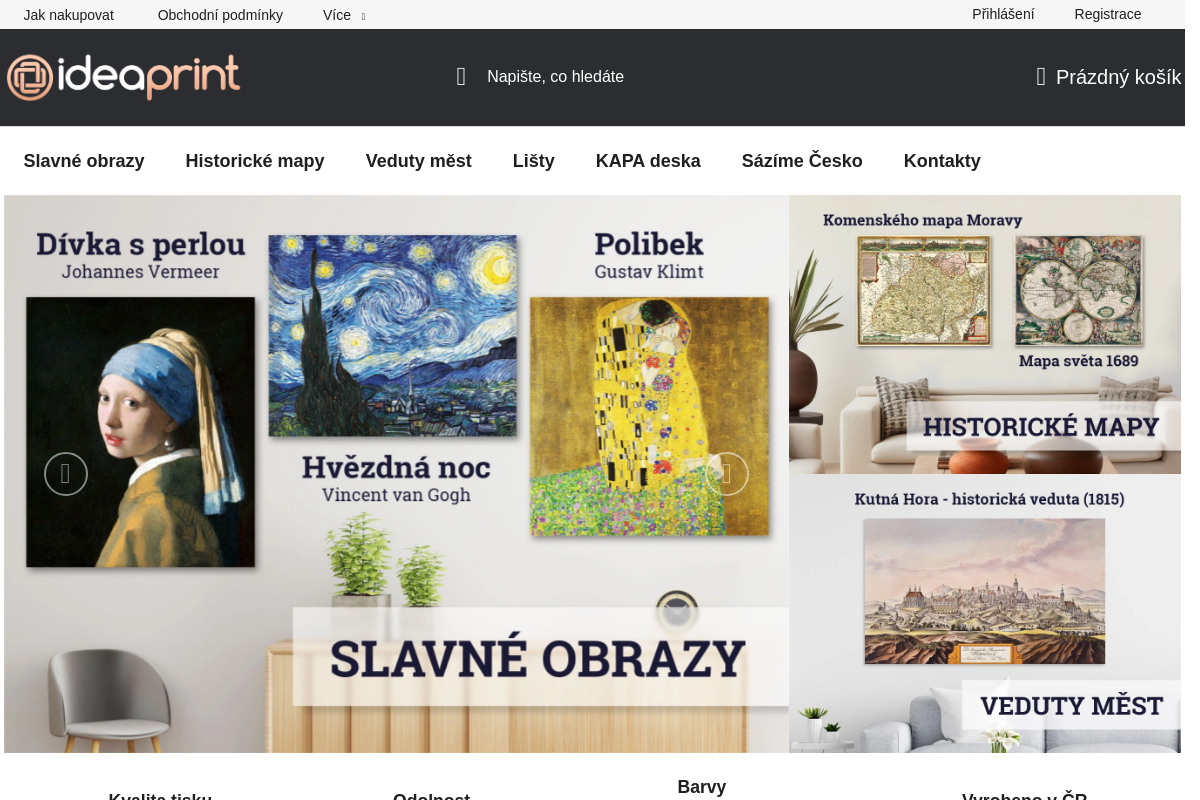Screen dimensions: 1200x800
Task: Click the Slavné obrazy banner label
Action: [539, 657]
